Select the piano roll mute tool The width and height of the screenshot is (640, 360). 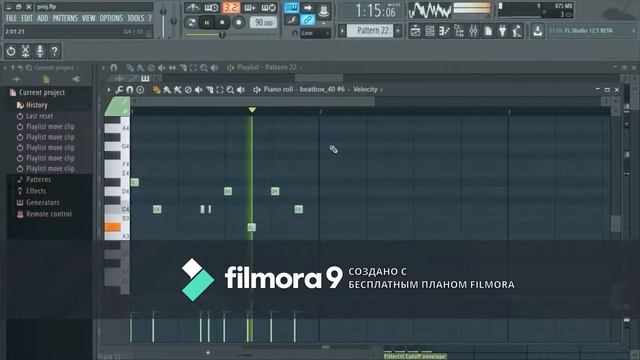click(x=199, y=89)
